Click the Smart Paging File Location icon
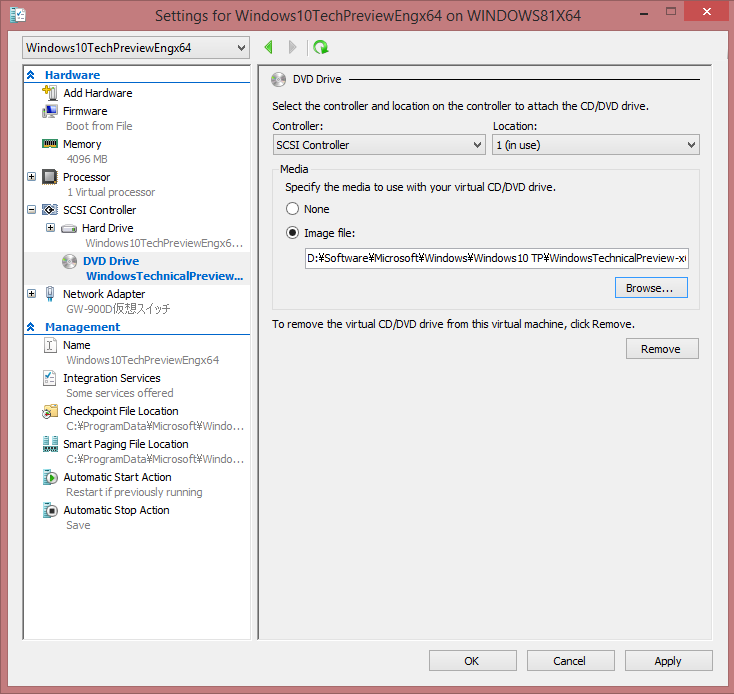This screenshot has height=694, width=734. click(x=50, y=444)
